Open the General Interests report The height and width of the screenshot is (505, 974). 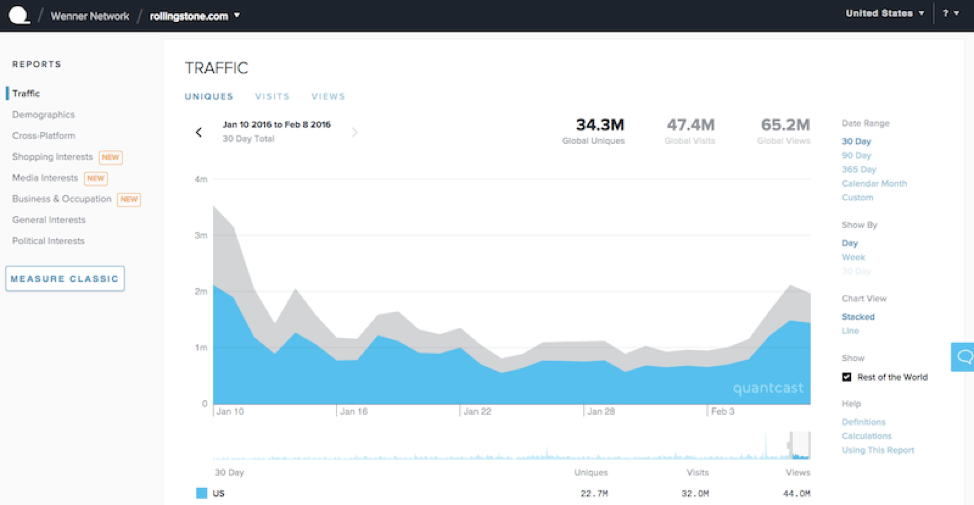point(49,220)
